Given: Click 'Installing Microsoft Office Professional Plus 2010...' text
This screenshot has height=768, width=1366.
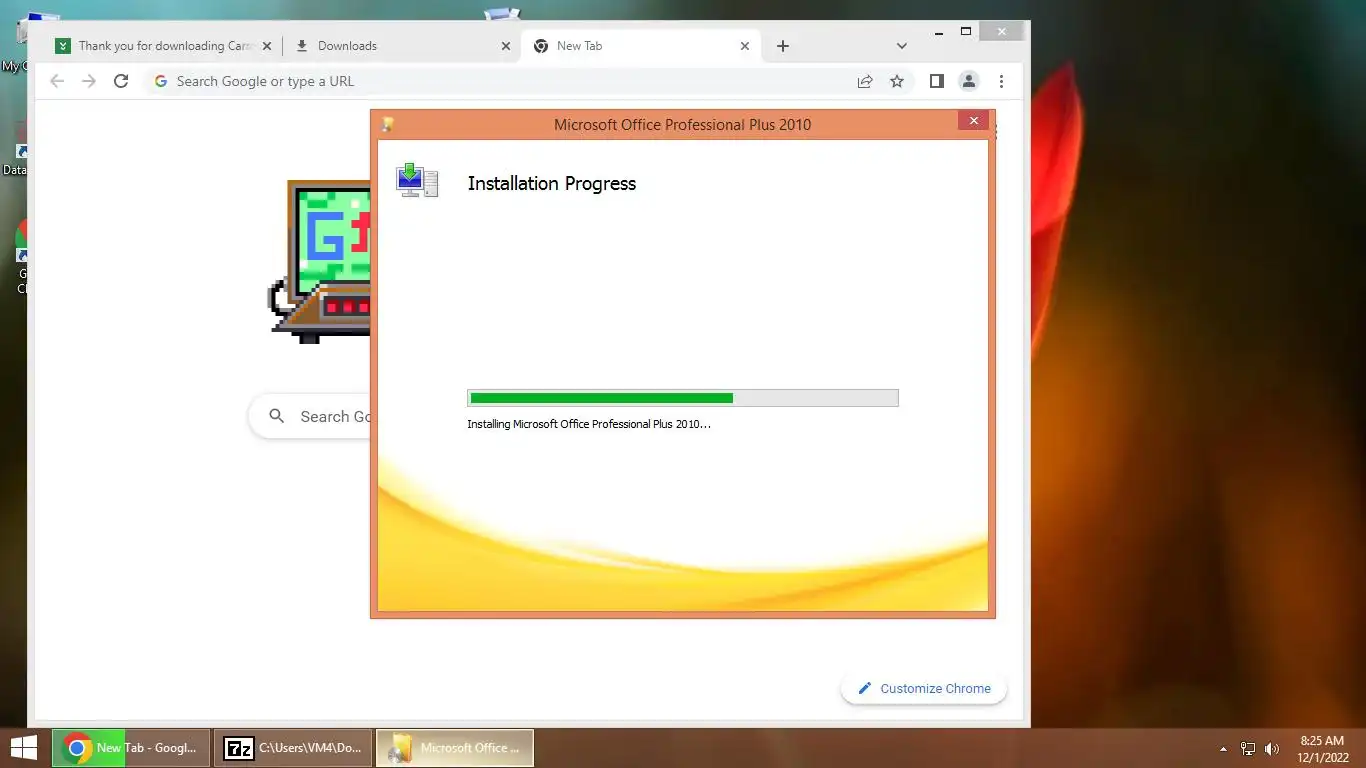Looking at the screenshot, I should [589, 424].
